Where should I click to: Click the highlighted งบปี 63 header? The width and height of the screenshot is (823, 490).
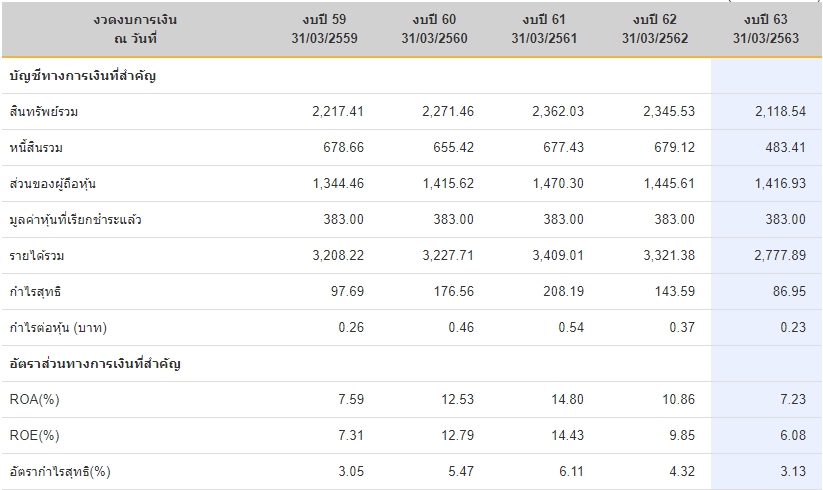point(766,29)
